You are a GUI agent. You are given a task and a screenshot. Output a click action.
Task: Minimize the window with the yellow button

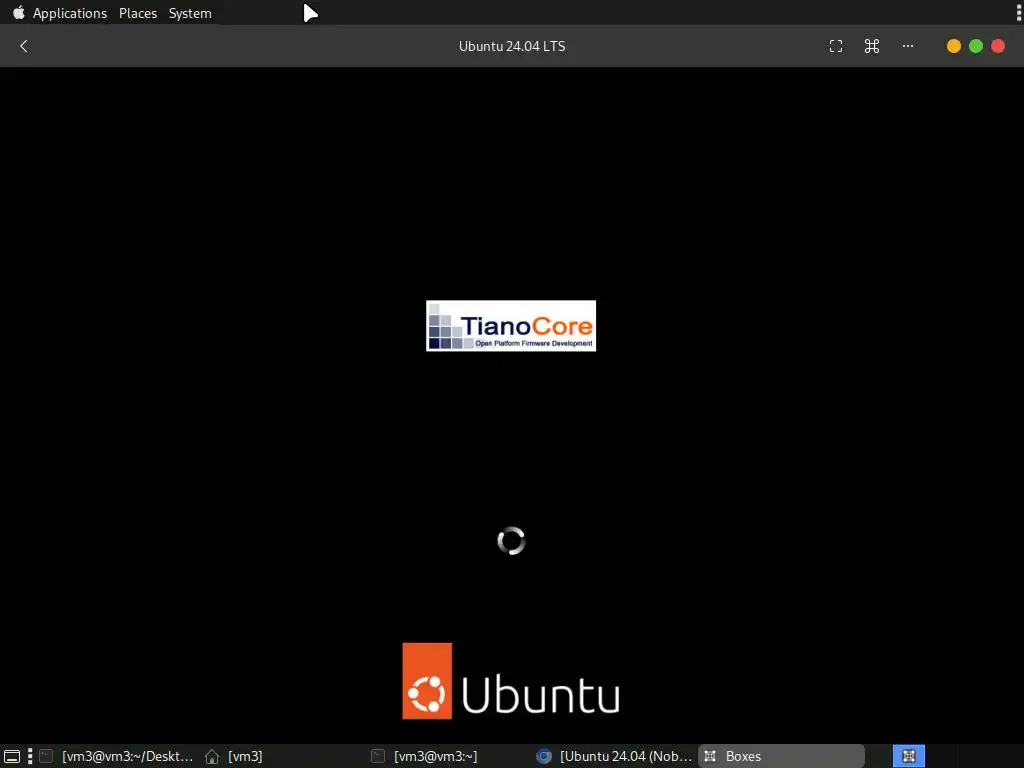(953, 46)
